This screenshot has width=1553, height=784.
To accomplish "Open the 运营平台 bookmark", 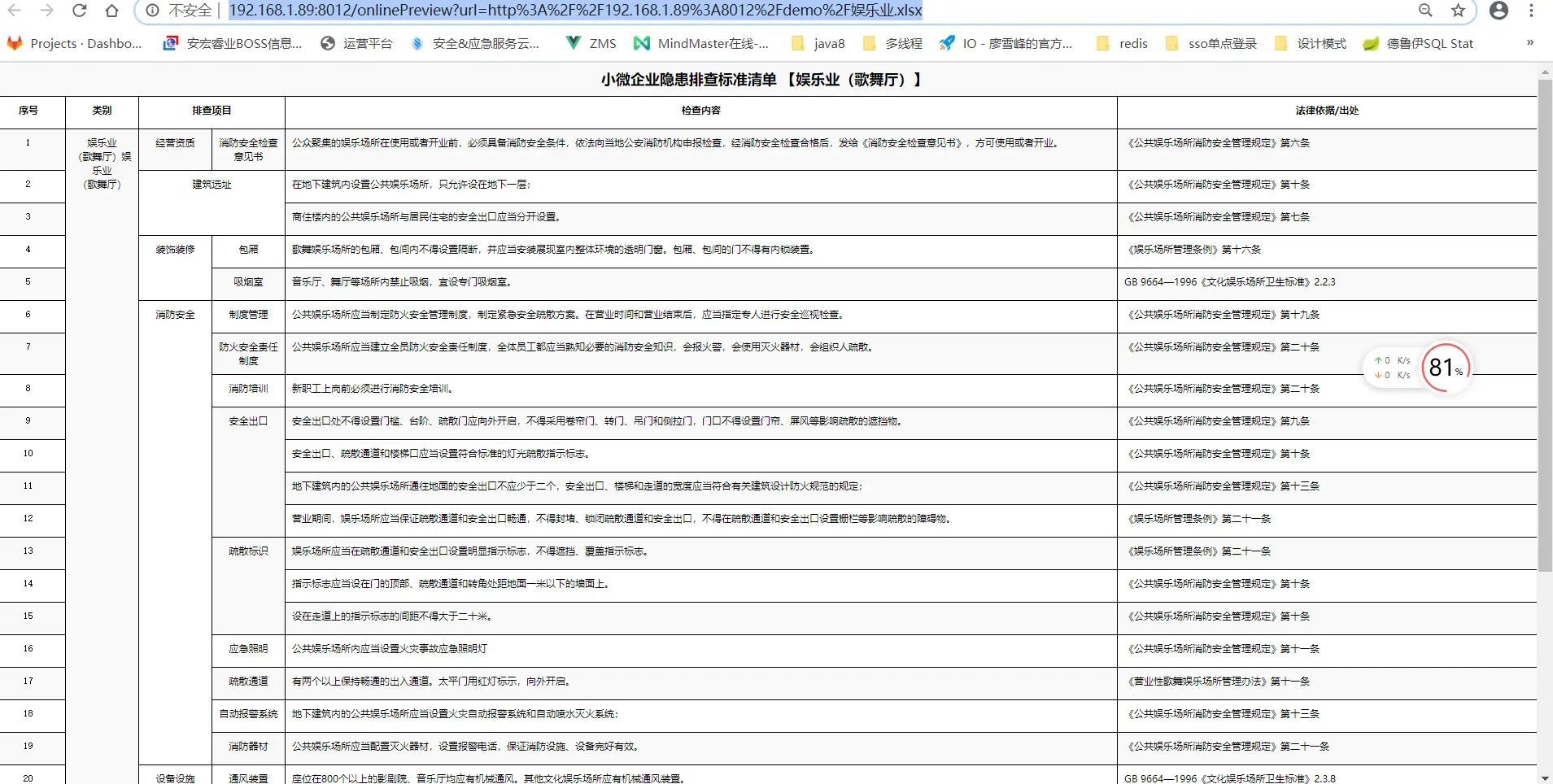I will point(356,44).
